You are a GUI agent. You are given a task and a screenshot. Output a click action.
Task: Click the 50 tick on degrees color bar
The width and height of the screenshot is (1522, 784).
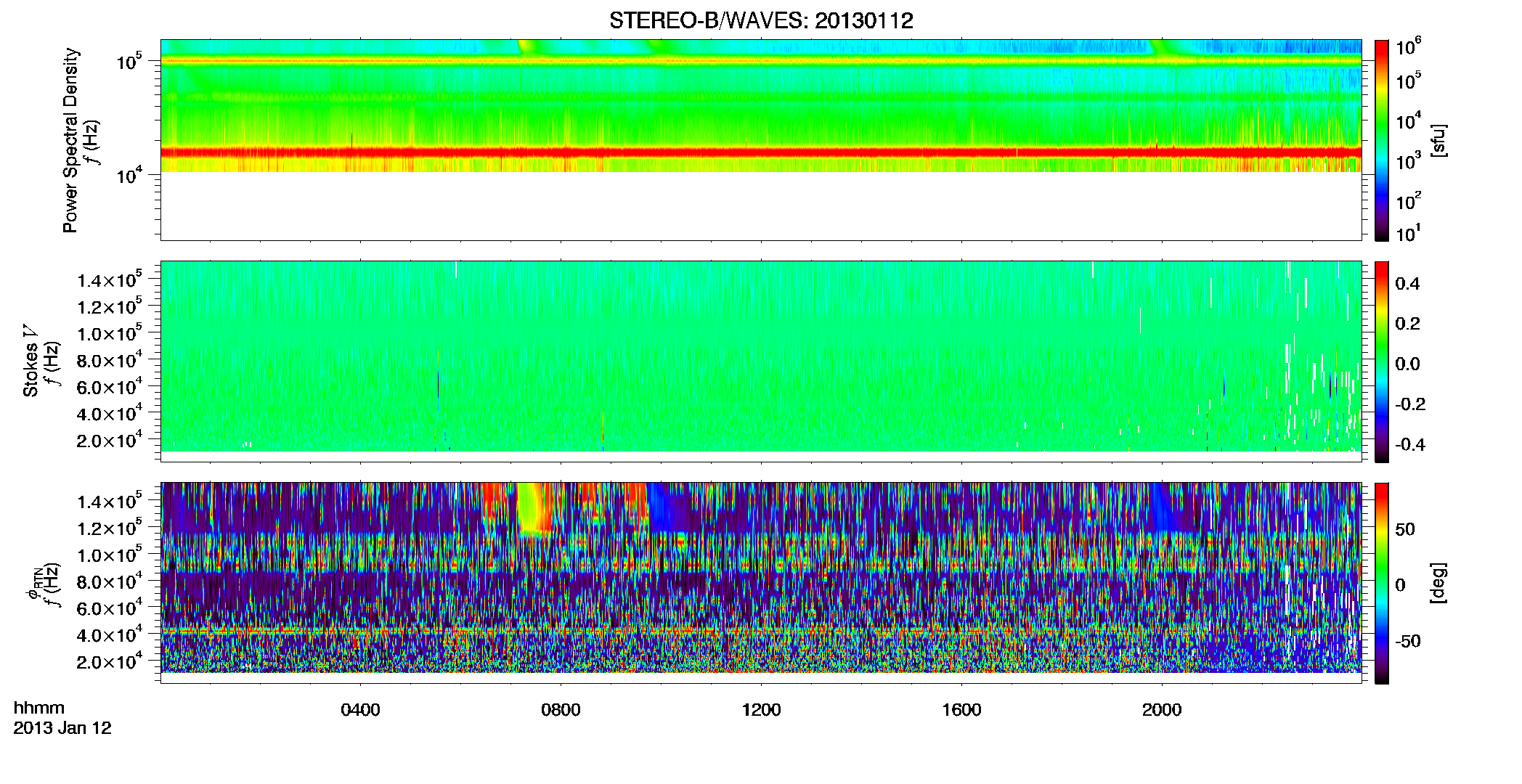coord(1404,529)
